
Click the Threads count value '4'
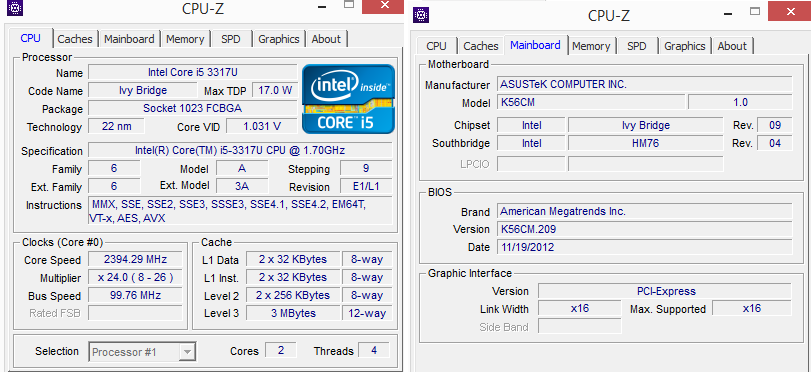coord(374,350)
